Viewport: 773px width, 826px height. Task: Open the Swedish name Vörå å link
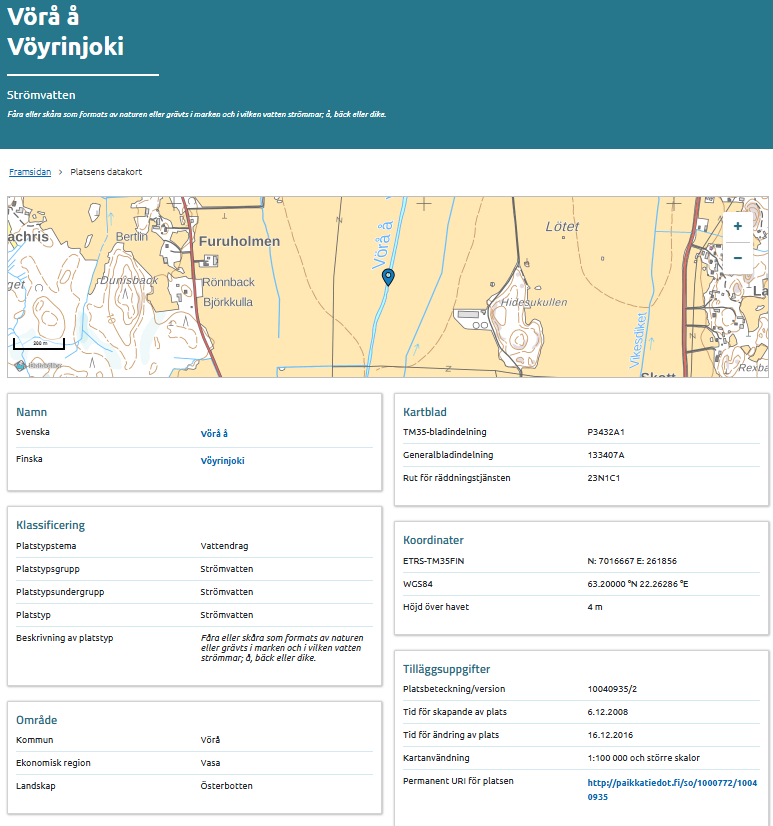tap(214, 434)
